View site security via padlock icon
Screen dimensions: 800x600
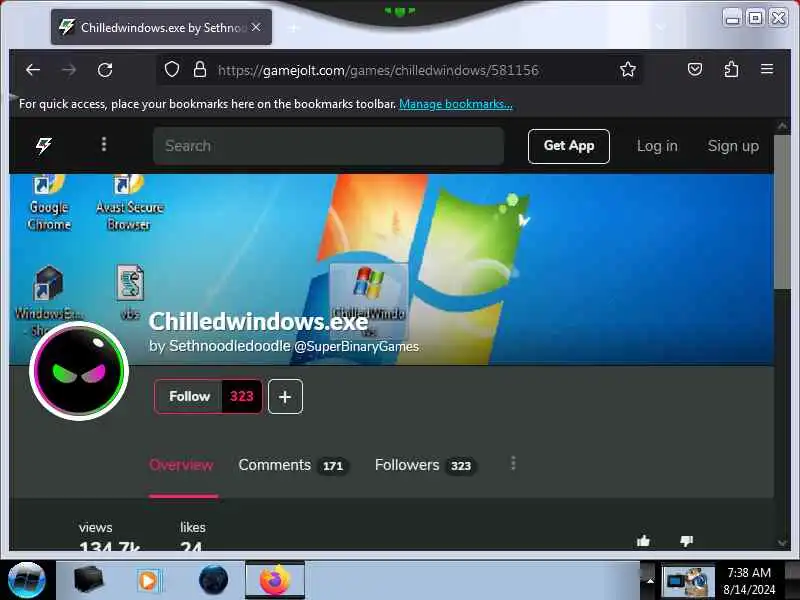click(x=200, y=69)
